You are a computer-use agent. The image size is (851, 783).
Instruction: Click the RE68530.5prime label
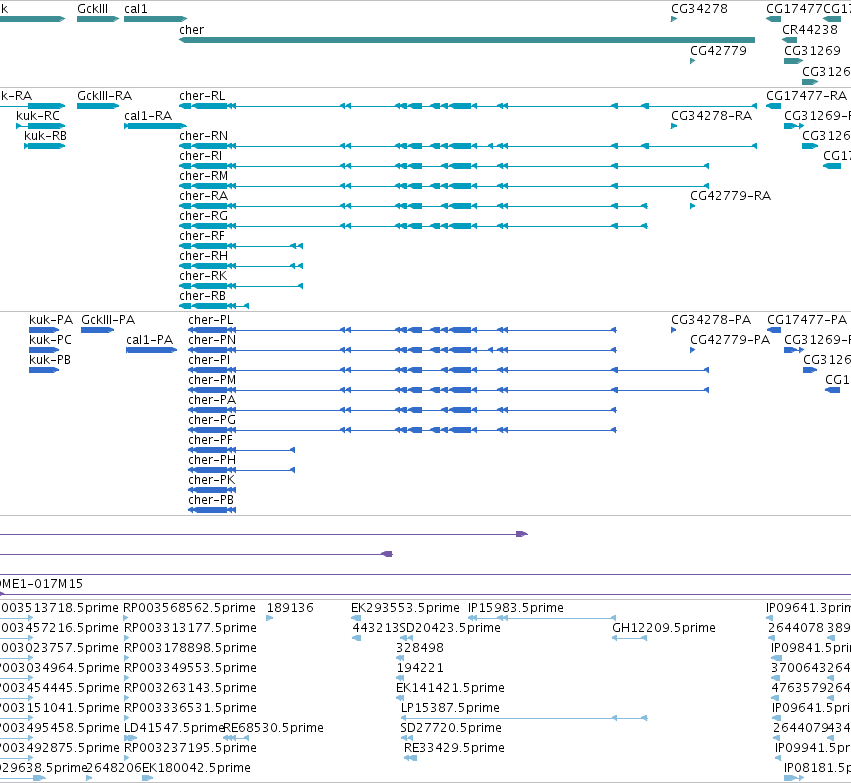coord(274,728)
